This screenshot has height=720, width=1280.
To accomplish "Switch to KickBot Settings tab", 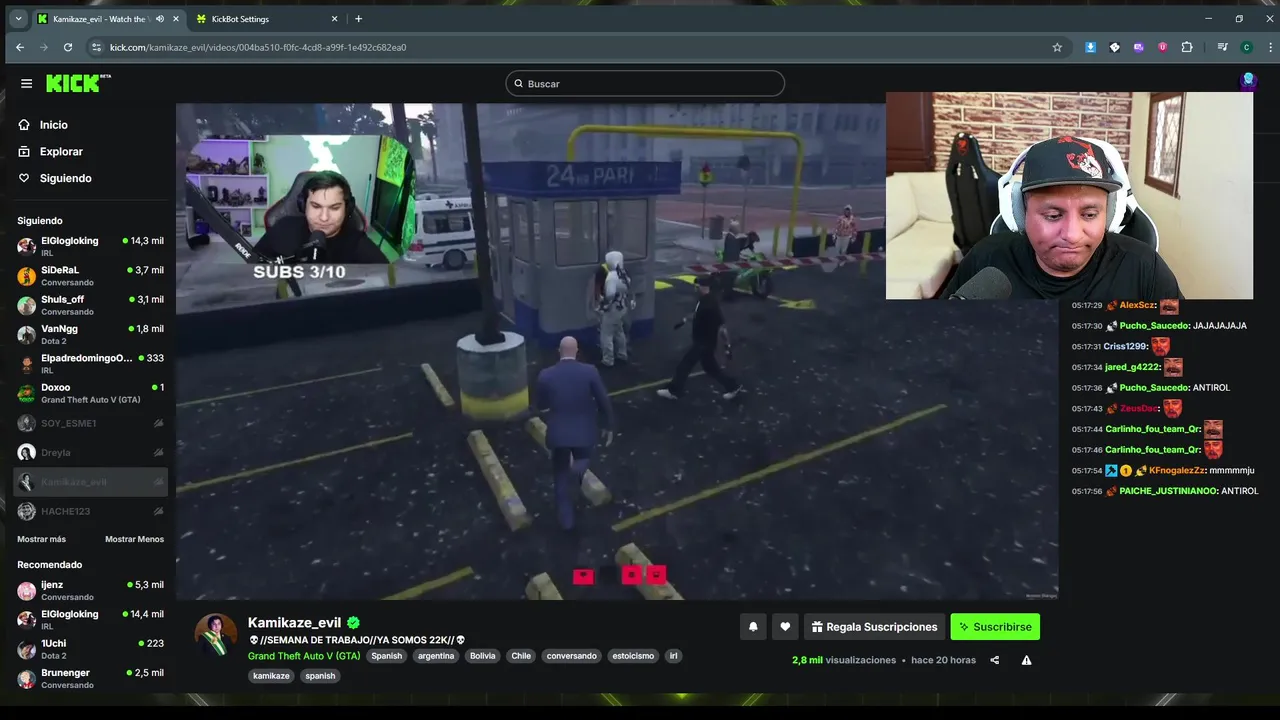I will [266, 19].
